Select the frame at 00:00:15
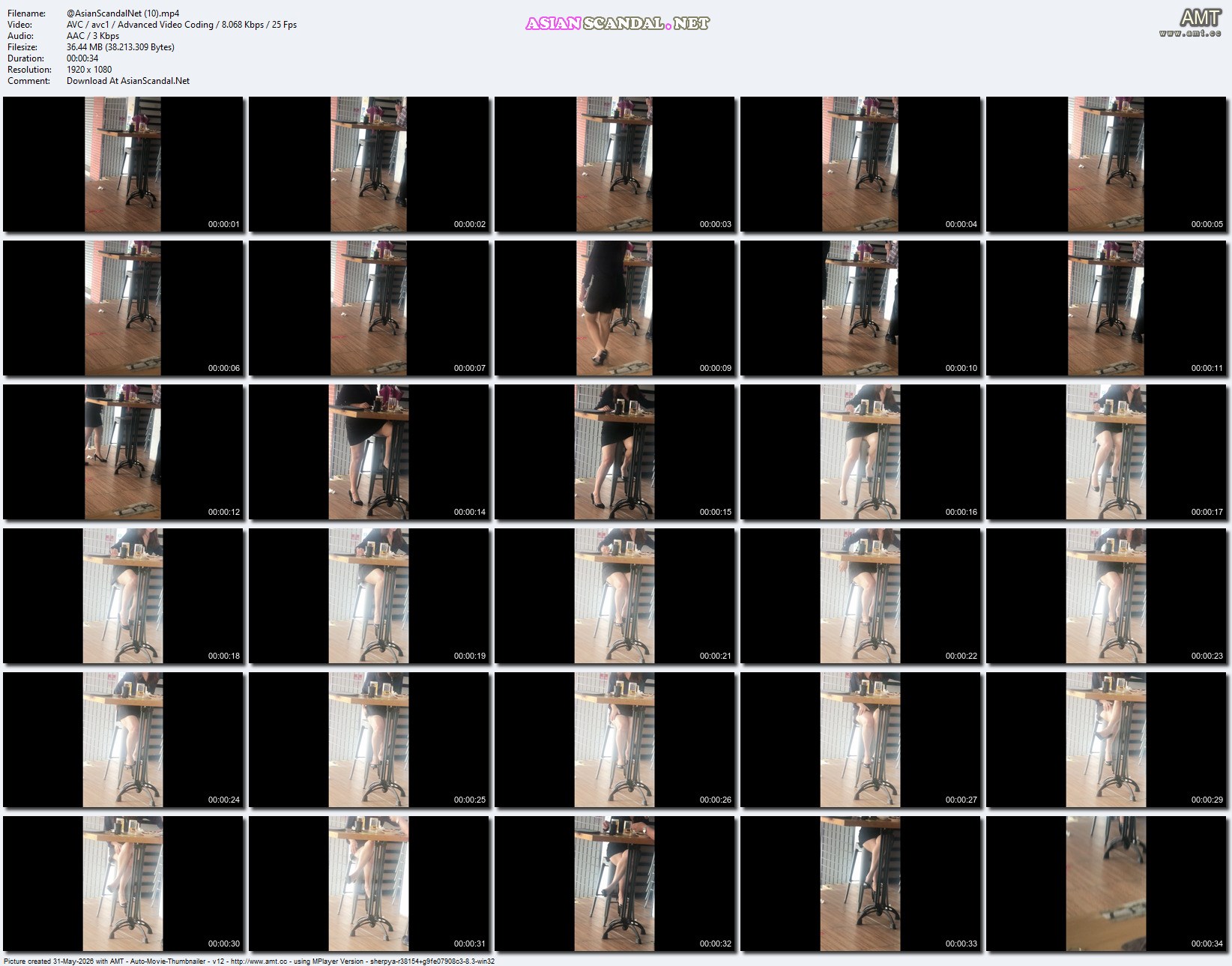This screenshot has width=1232, height=966. pos(615,452)
